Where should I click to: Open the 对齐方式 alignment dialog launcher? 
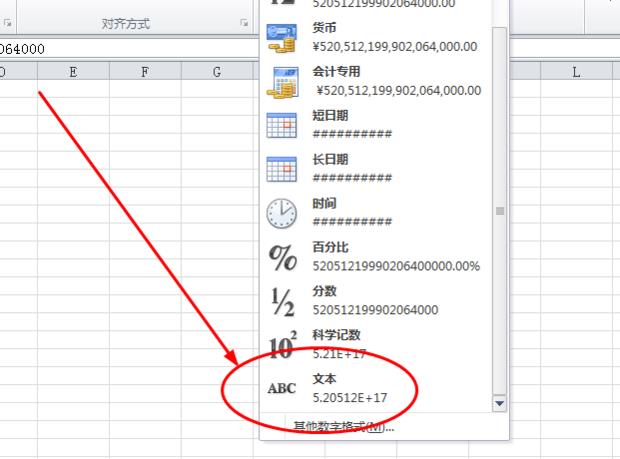tap(243, 23)
